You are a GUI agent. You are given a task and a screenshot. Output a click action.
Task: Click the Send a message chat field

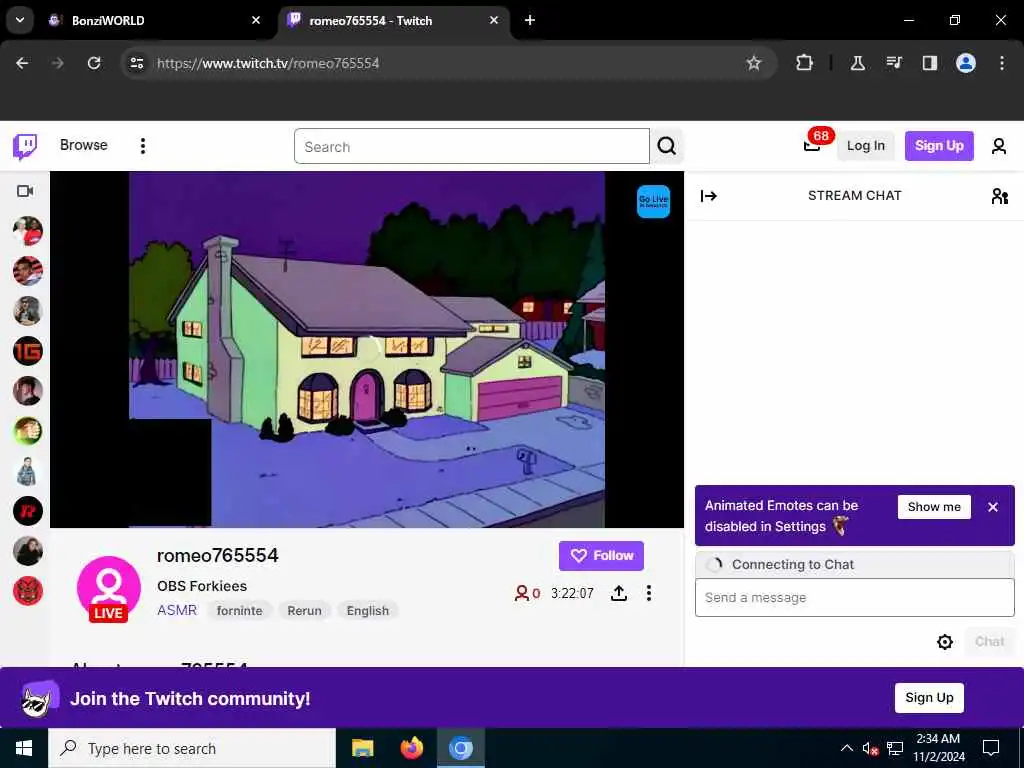coord(854,598)
